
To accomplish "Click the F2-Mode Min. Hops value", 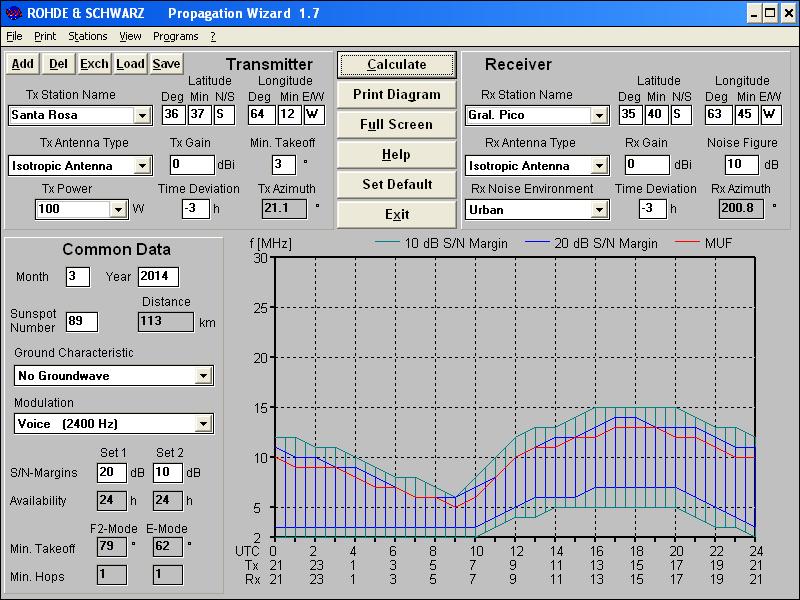I will [111, 575].
